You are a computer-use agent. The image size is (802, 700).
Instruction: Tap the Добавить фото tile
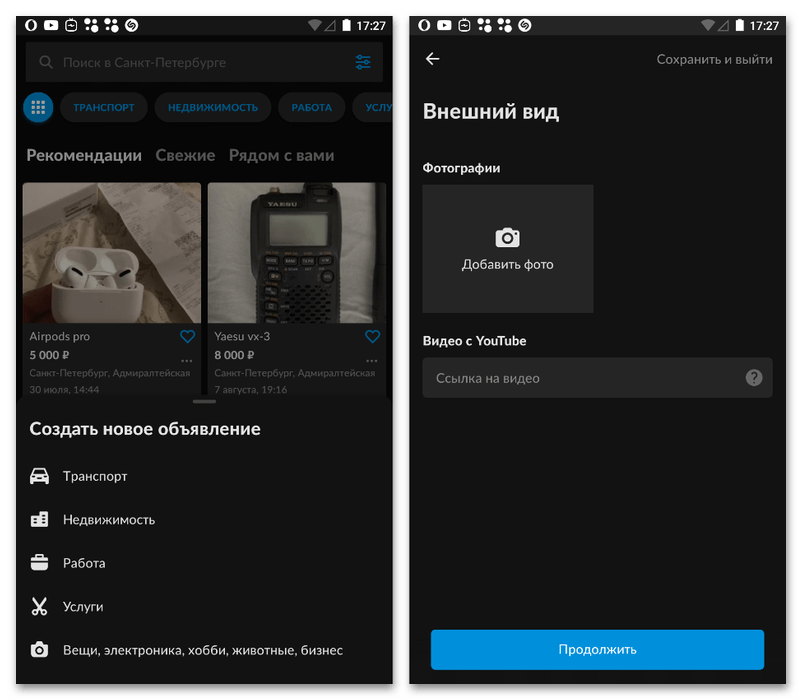tap(508, 249)
